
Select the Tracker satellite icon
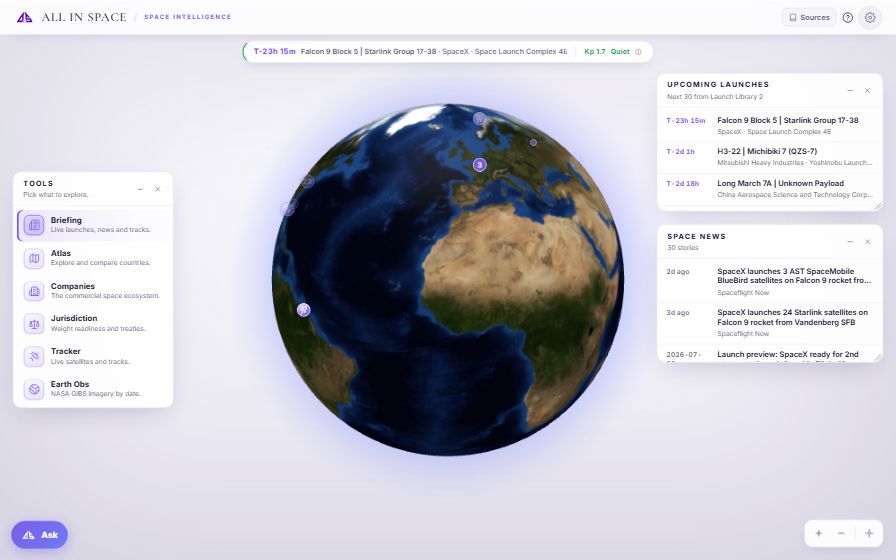(x=34, y=356)
